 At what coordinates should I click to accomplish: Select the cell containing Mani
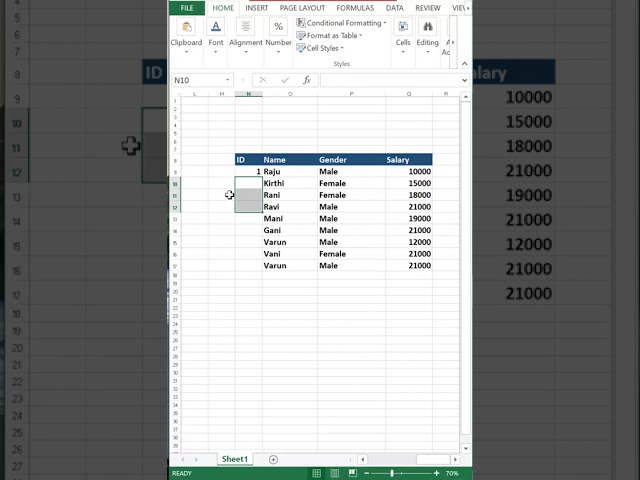pos(290,218)
